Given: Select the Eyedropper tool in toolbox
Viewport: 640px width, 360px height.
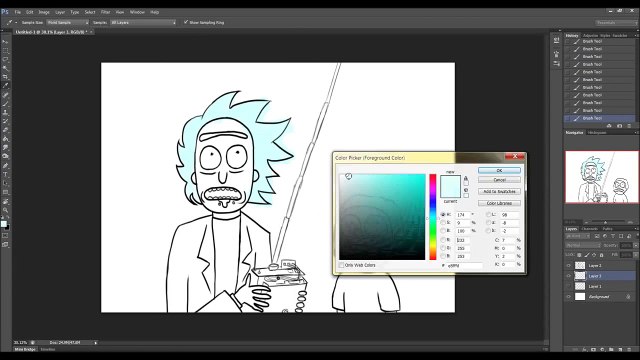Looking at the screenshot, I should pos(5,86).
